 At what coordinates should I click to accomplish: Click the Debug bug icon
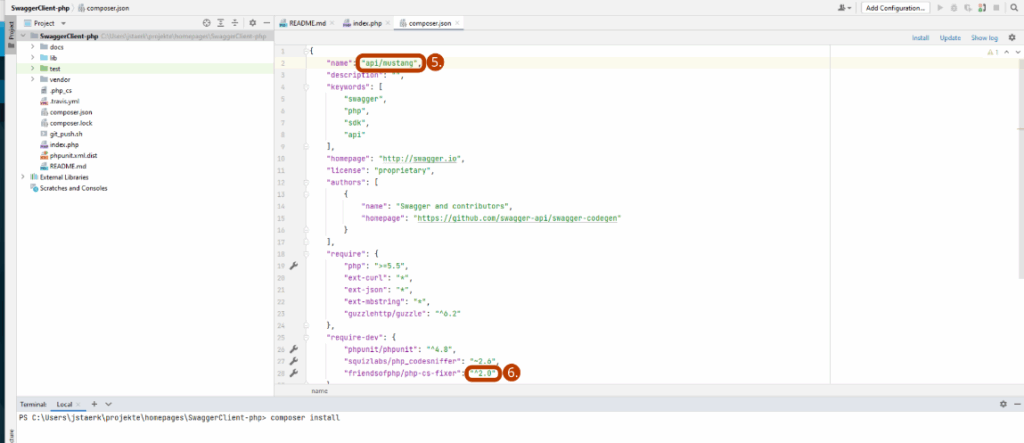[954, 8]
